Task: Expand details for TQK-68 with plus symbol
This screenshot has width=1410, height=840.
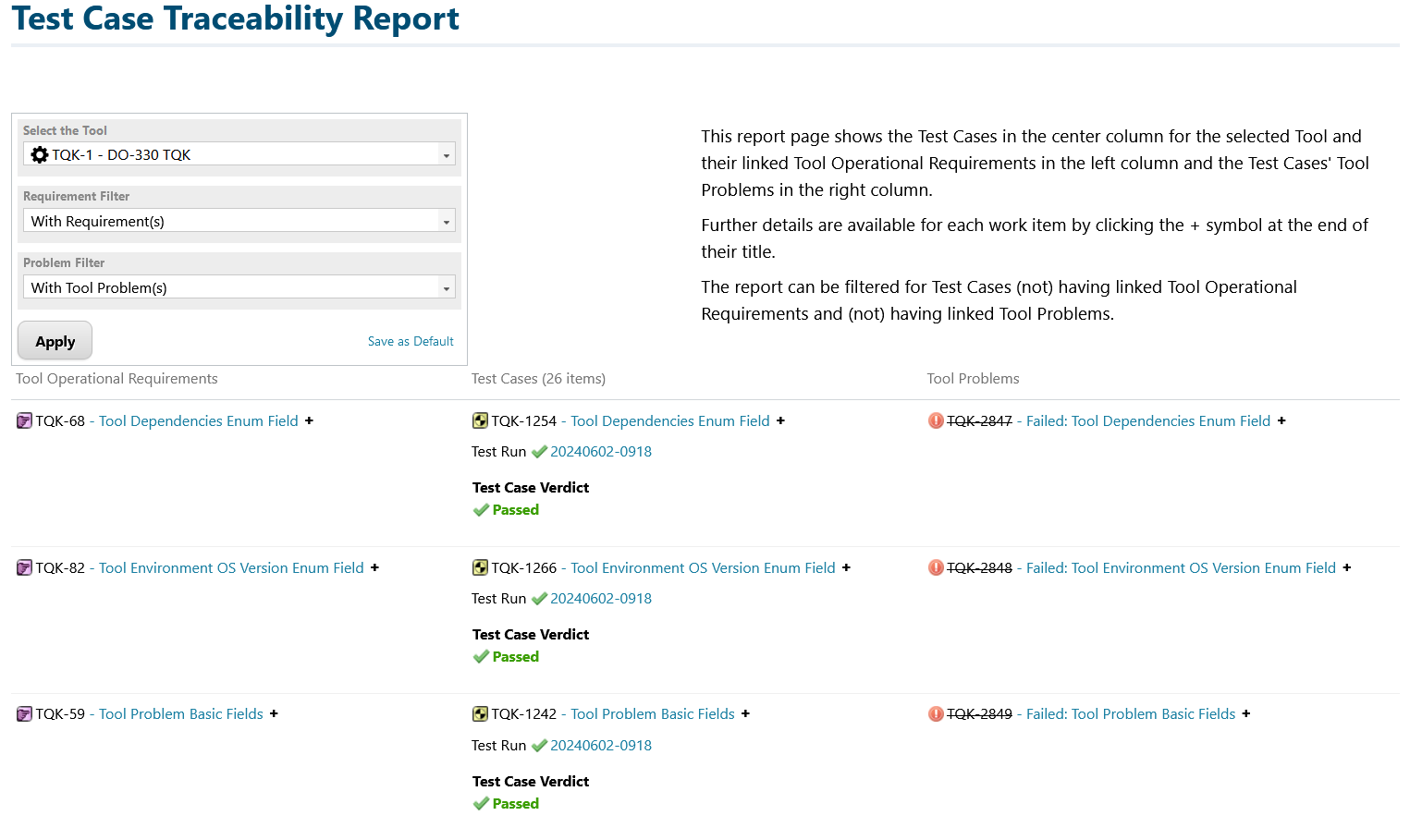Action: [x=309, y=421]
